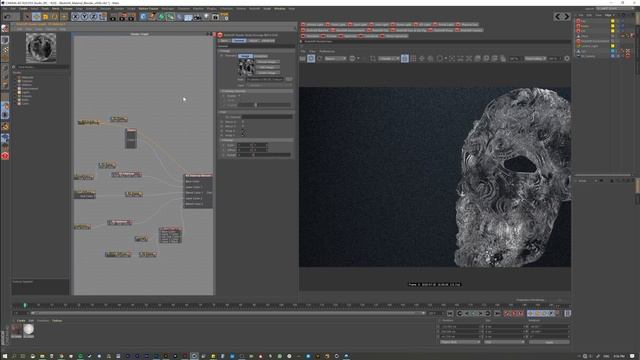Click the image Path input field
Viewport: 640px width, 360px height.
point(265,79)
